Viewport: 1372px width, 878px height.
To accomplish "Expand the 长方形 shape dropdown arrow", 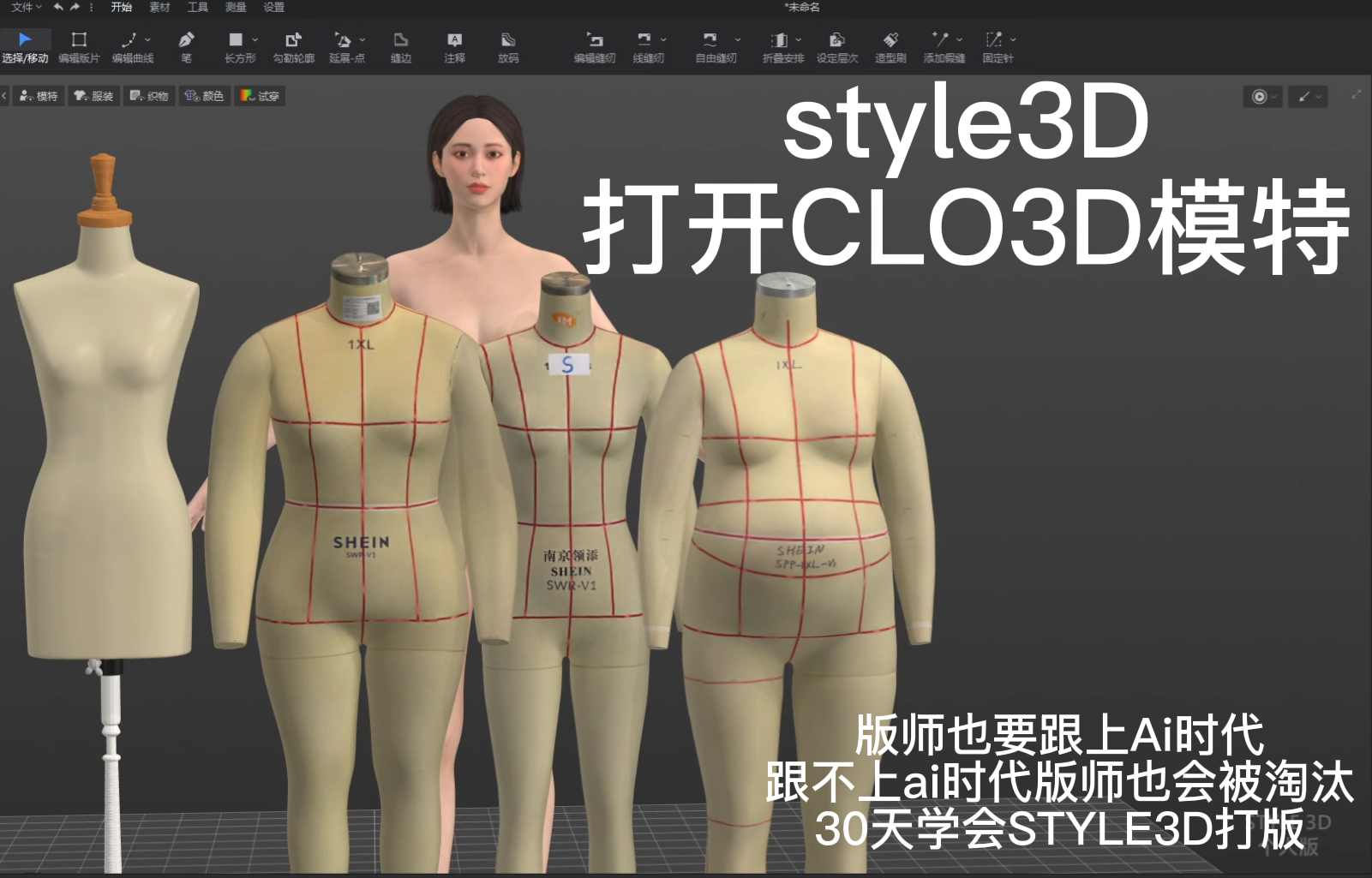I will (x=255, y=39).
